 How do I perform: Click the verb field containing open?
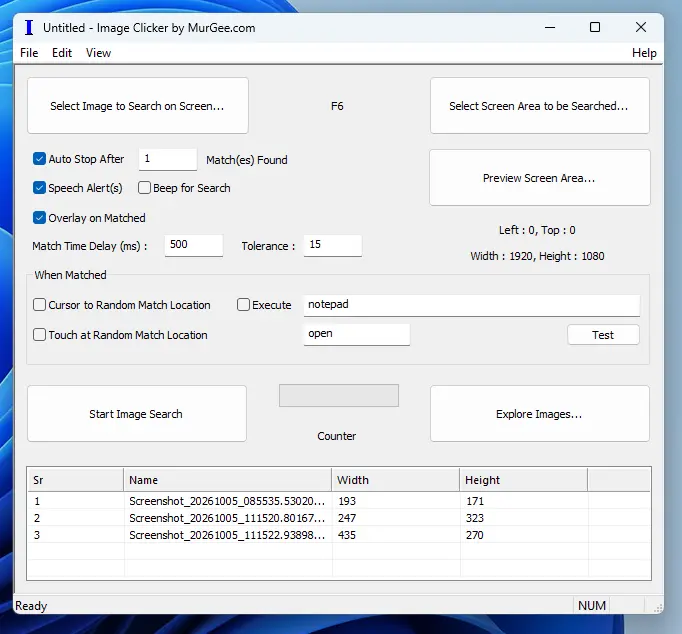click(356, 334)
